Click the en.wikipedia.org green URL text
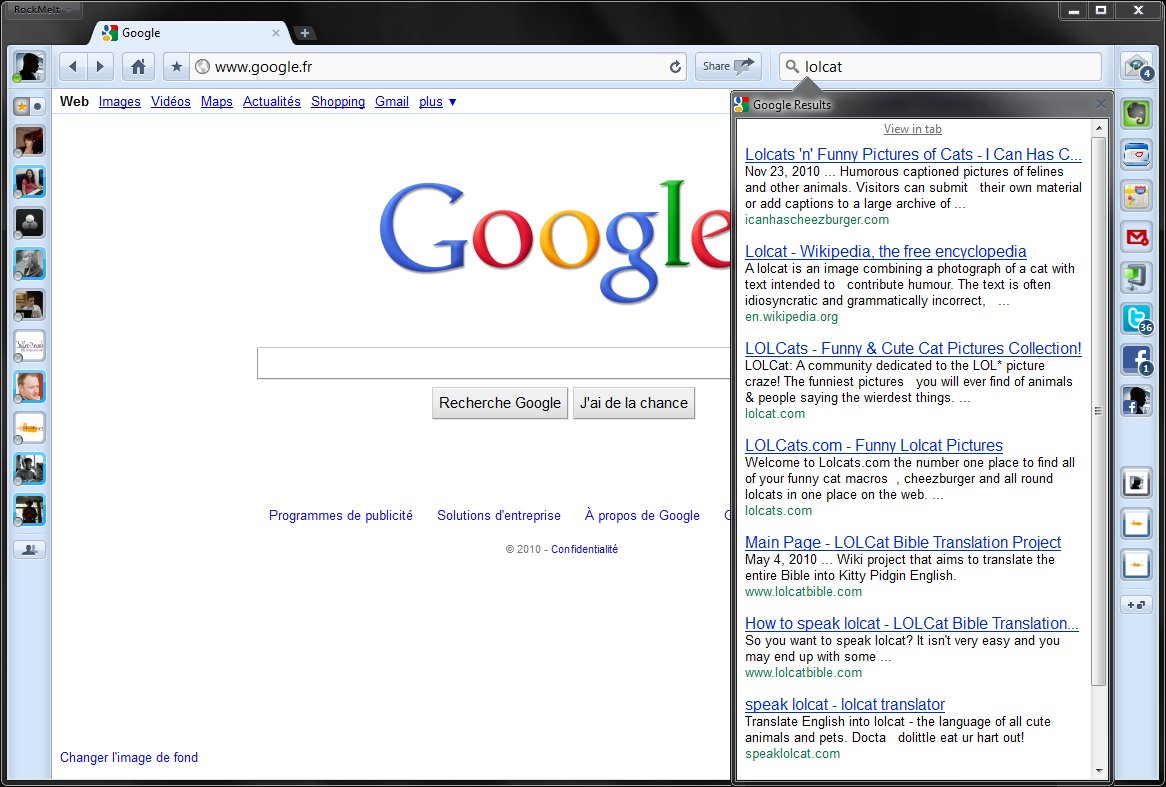The image size is (1166, 787). 791,316
